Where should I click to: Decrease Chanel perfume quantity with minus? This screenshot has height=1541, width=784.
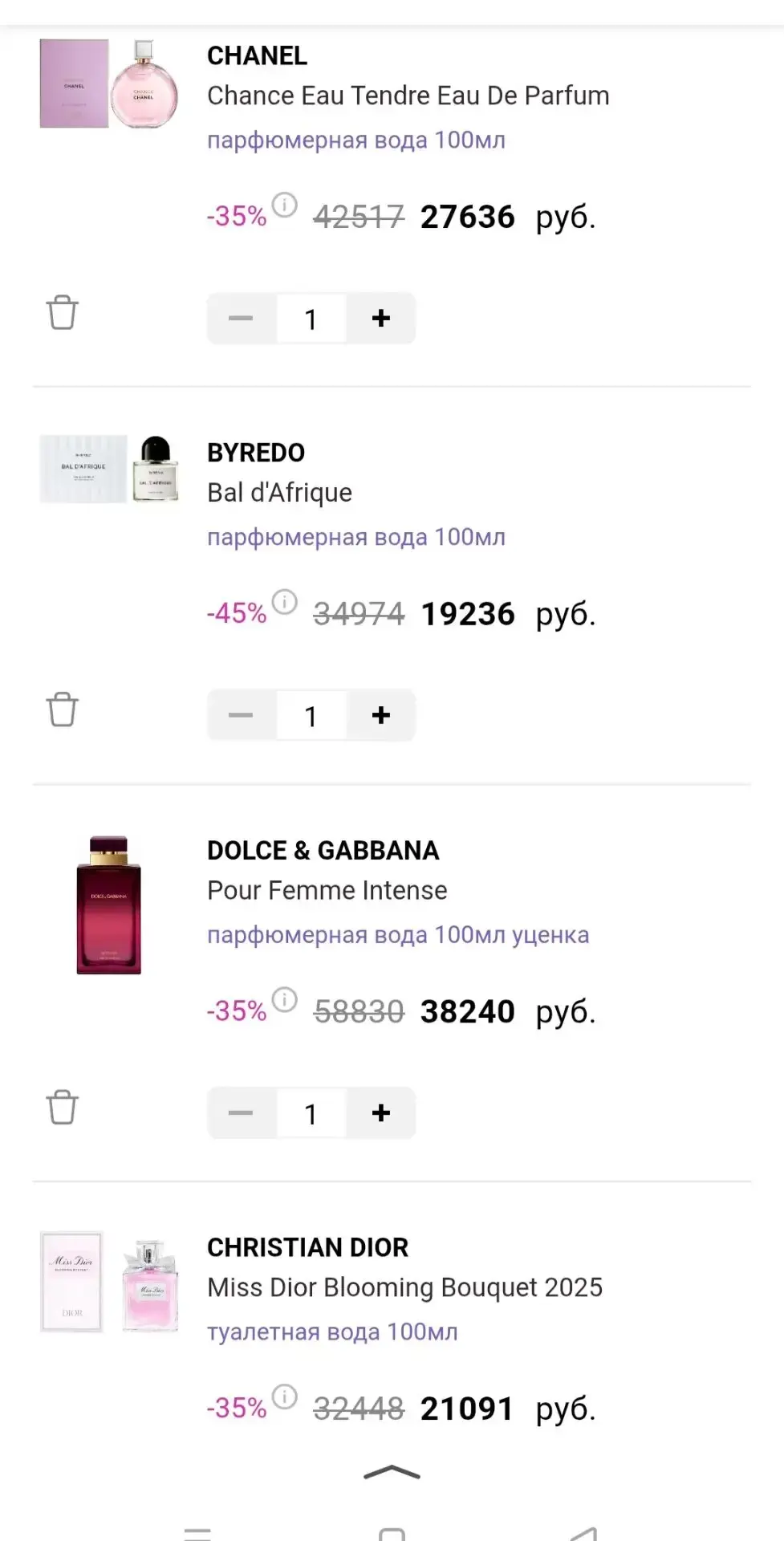click(241, 319)
